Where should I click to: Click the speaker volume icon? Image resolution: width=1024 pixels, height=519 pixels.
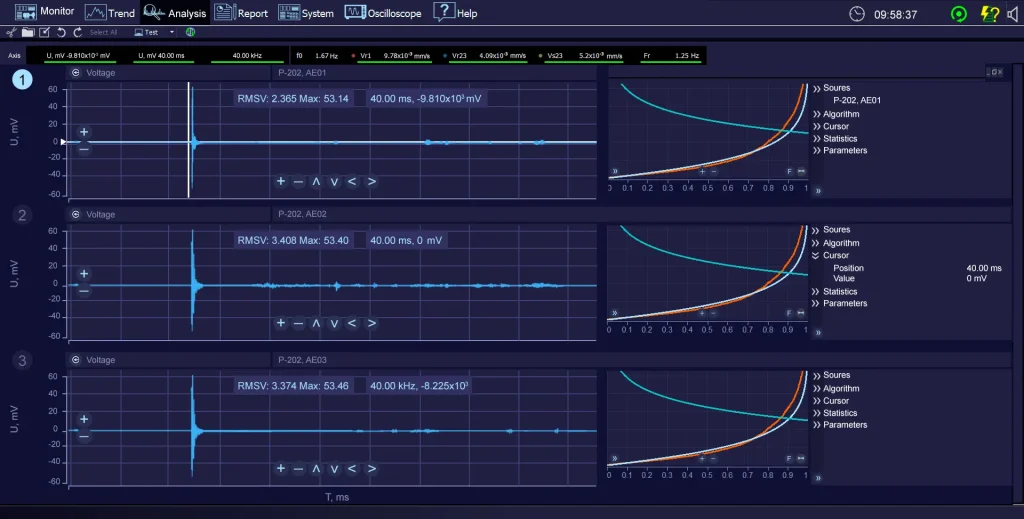(x=1013, y=14)
